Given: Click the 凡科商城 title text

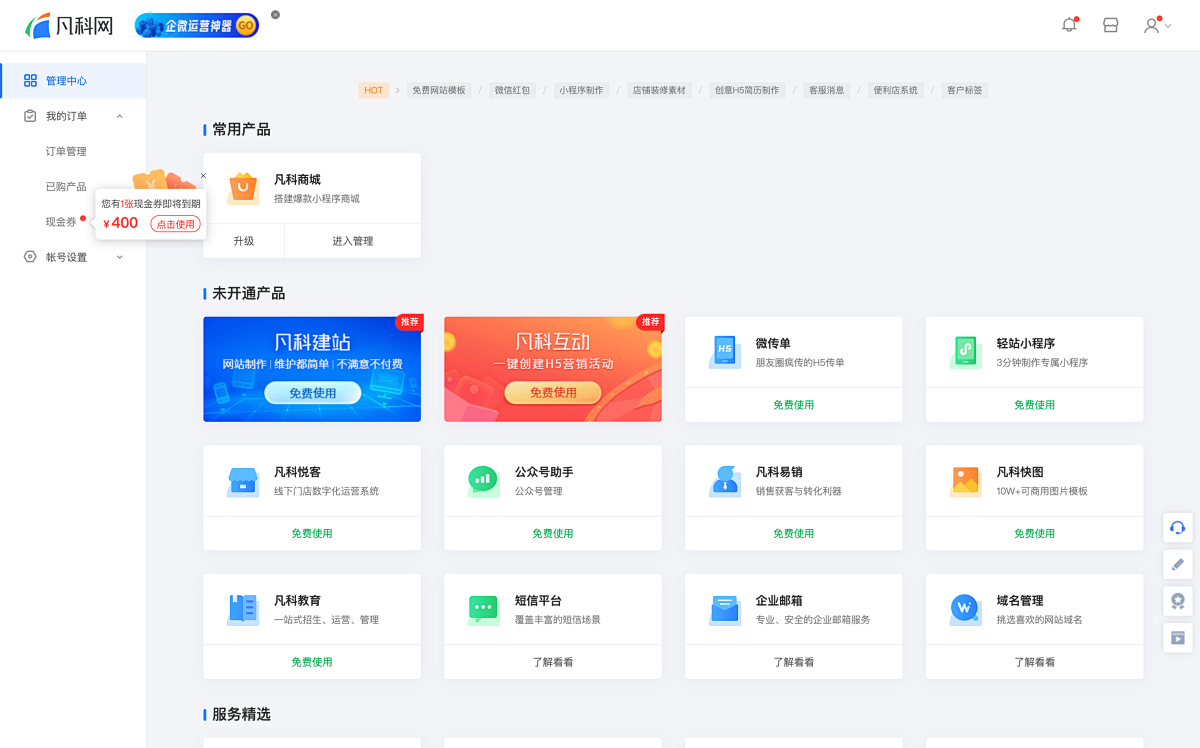Looking at the screenshot, I should point(298,180).
